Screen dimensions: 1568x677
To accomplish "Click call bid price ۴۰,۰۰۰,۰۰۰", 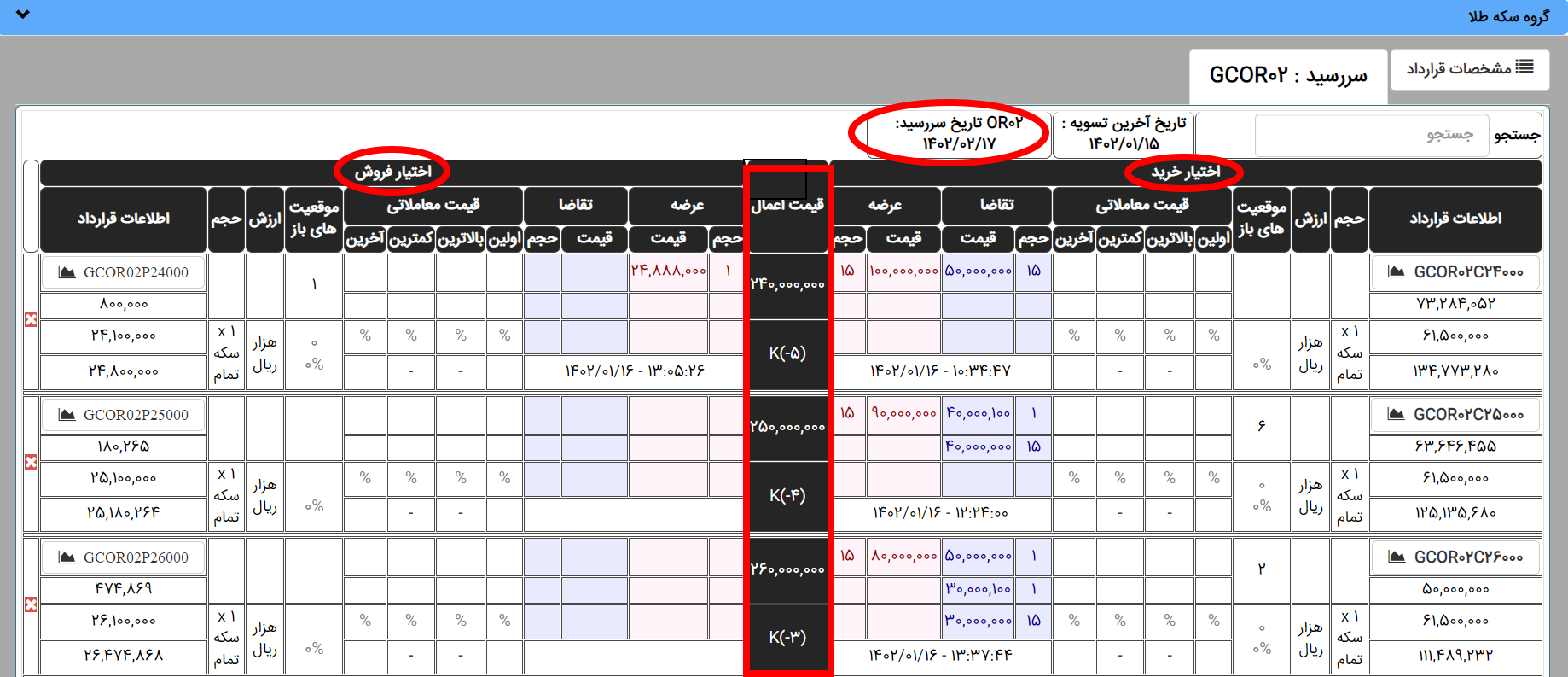I will 979,446.
